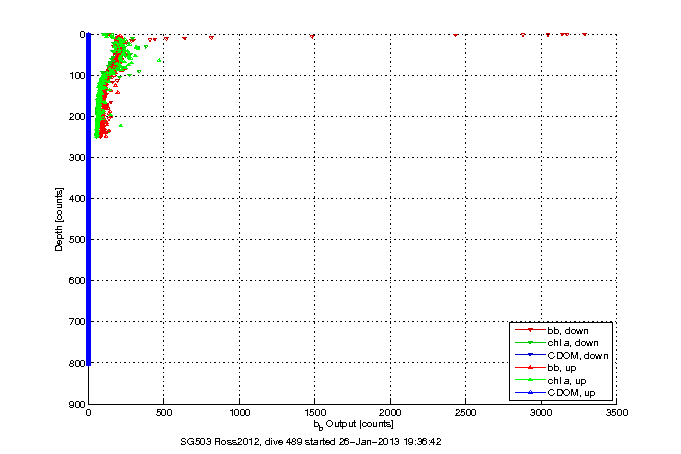Click y-axis tick label 600
This screenshot has height=454, width=681.
coord(76,281)
